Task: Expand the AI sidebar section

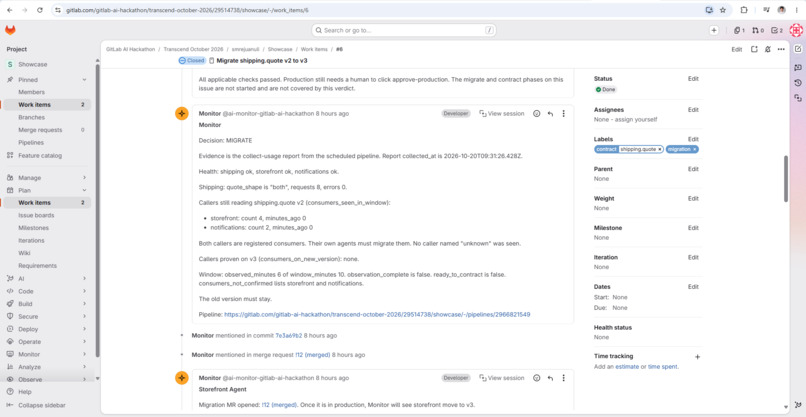Action: [x=84, y=279]
